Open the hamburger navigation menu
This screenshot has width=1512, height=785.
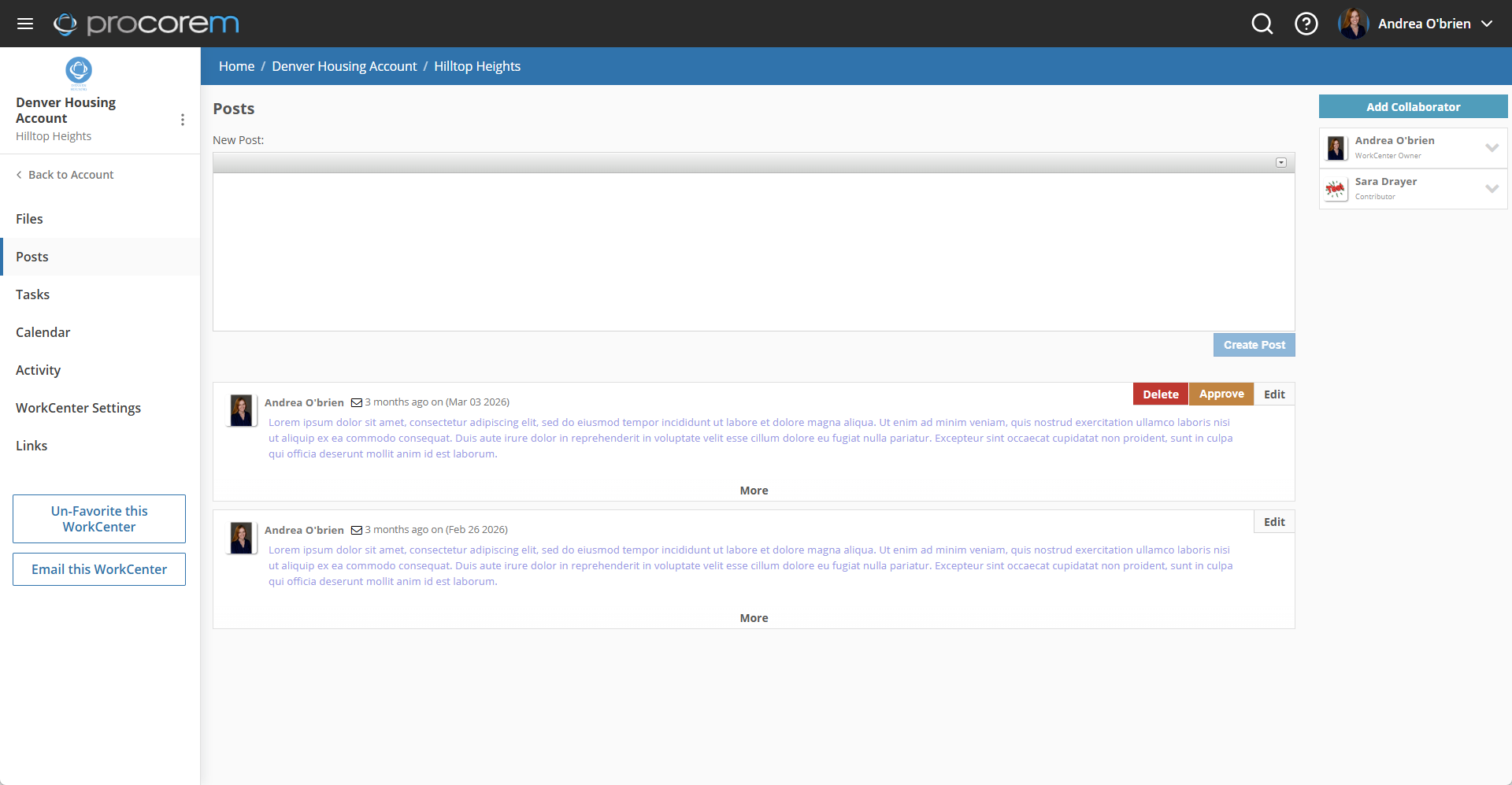point(25,24)
